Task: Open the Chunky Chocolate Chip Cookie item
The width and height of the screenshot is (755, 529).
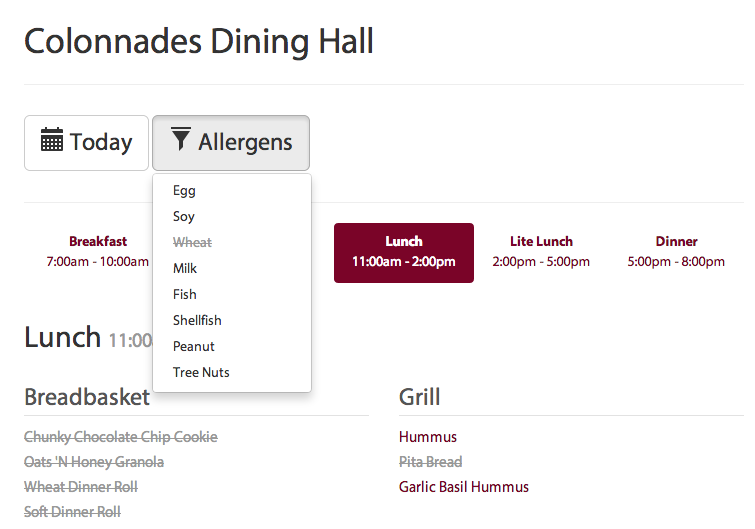Action: (x=121, y=437)
